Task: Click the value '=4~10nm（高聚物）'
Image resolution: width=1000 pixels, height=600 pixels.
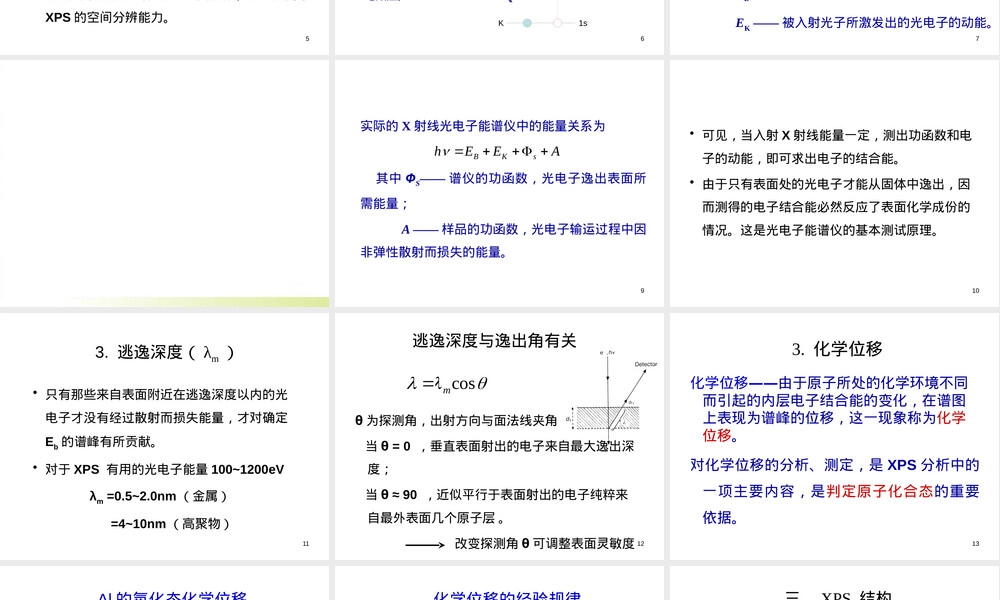Action: [x=171, y=524]
